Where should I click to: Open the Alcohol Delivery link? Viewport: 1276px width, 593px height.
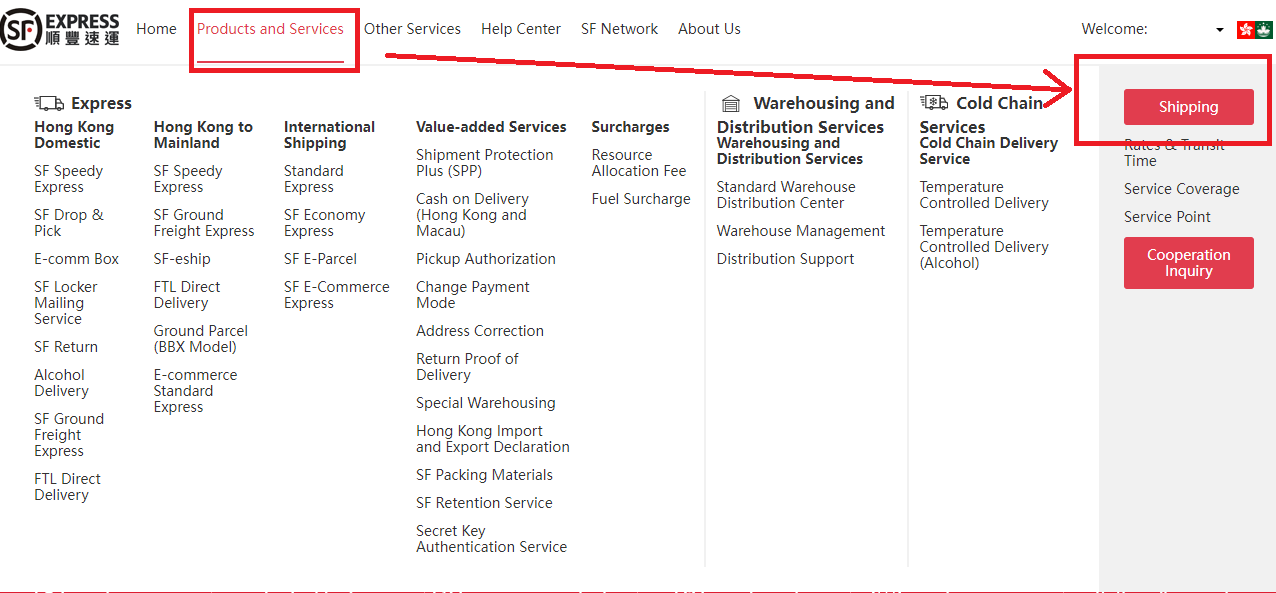61,383
